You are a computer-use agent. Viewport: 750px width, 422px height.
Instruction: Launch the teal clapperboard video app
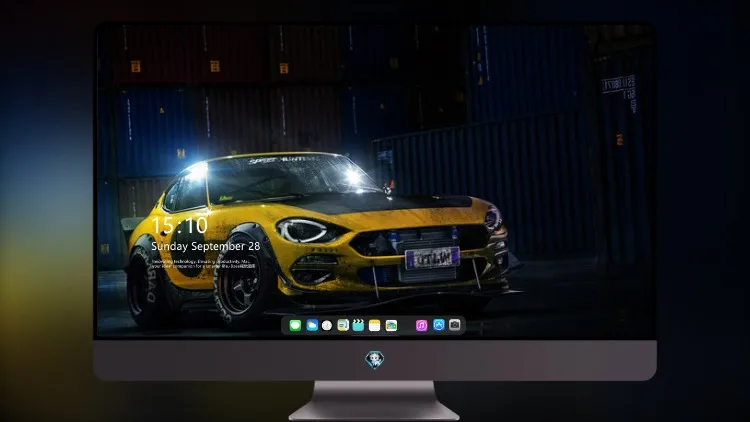(x=358, y=325)
